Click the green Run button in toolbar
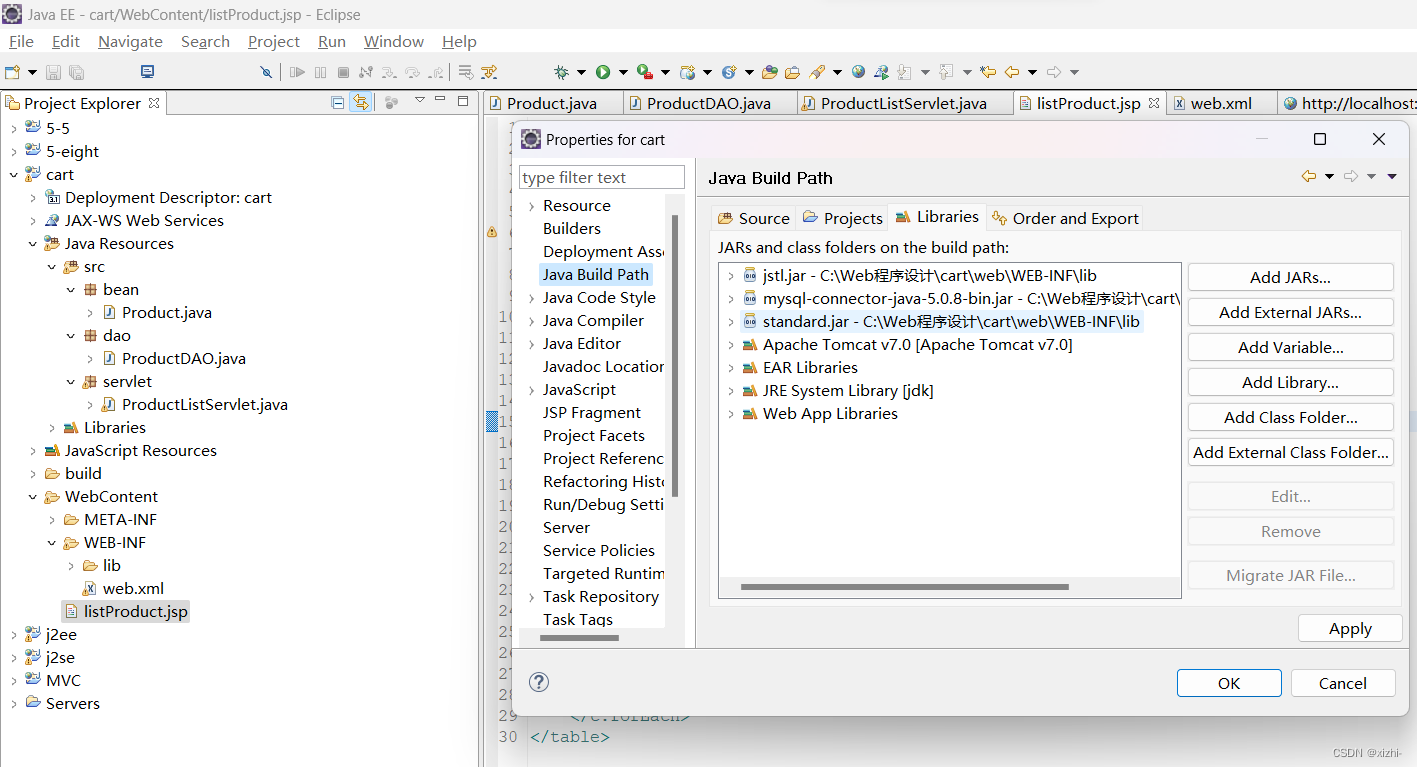The image size is (1417, 767). tap(603, 72)
